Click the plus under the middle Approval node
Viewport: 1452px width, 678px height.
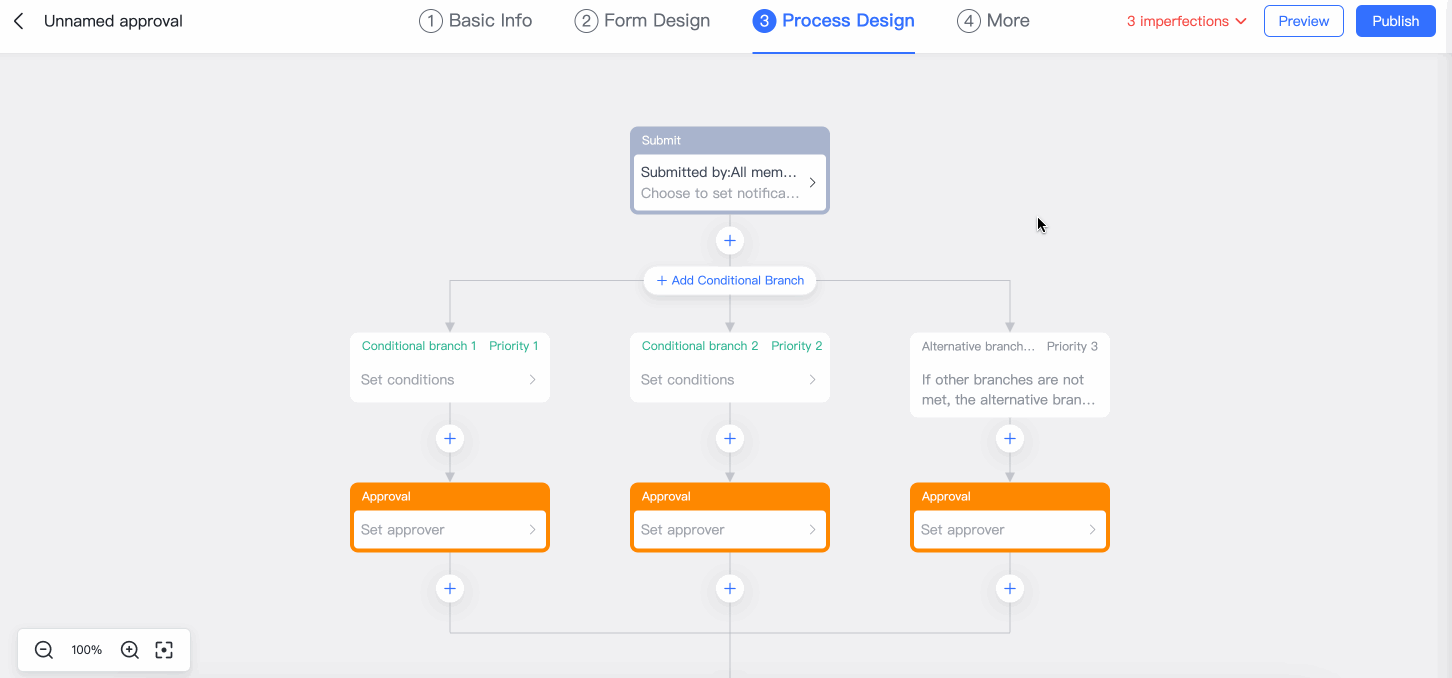pos(729,588)
